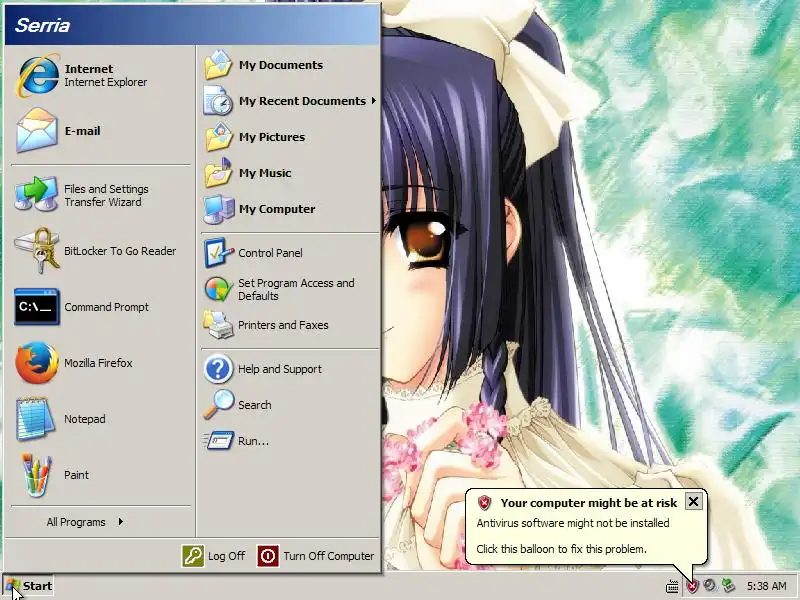Click the 'Run...' label text
The height and width of the screenshot is (600, 800).
(253, 441)
